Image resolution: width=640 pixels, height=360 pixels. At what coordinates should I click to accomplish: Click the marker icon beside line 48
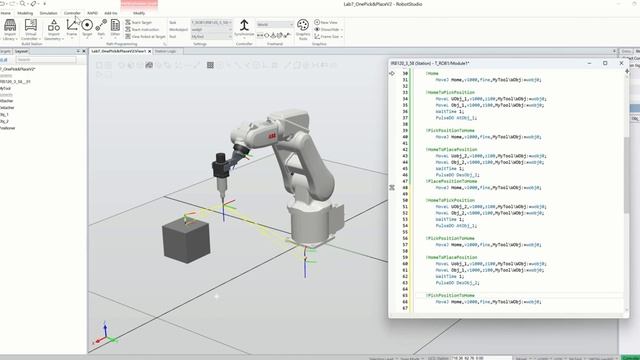tap(392, 188)
